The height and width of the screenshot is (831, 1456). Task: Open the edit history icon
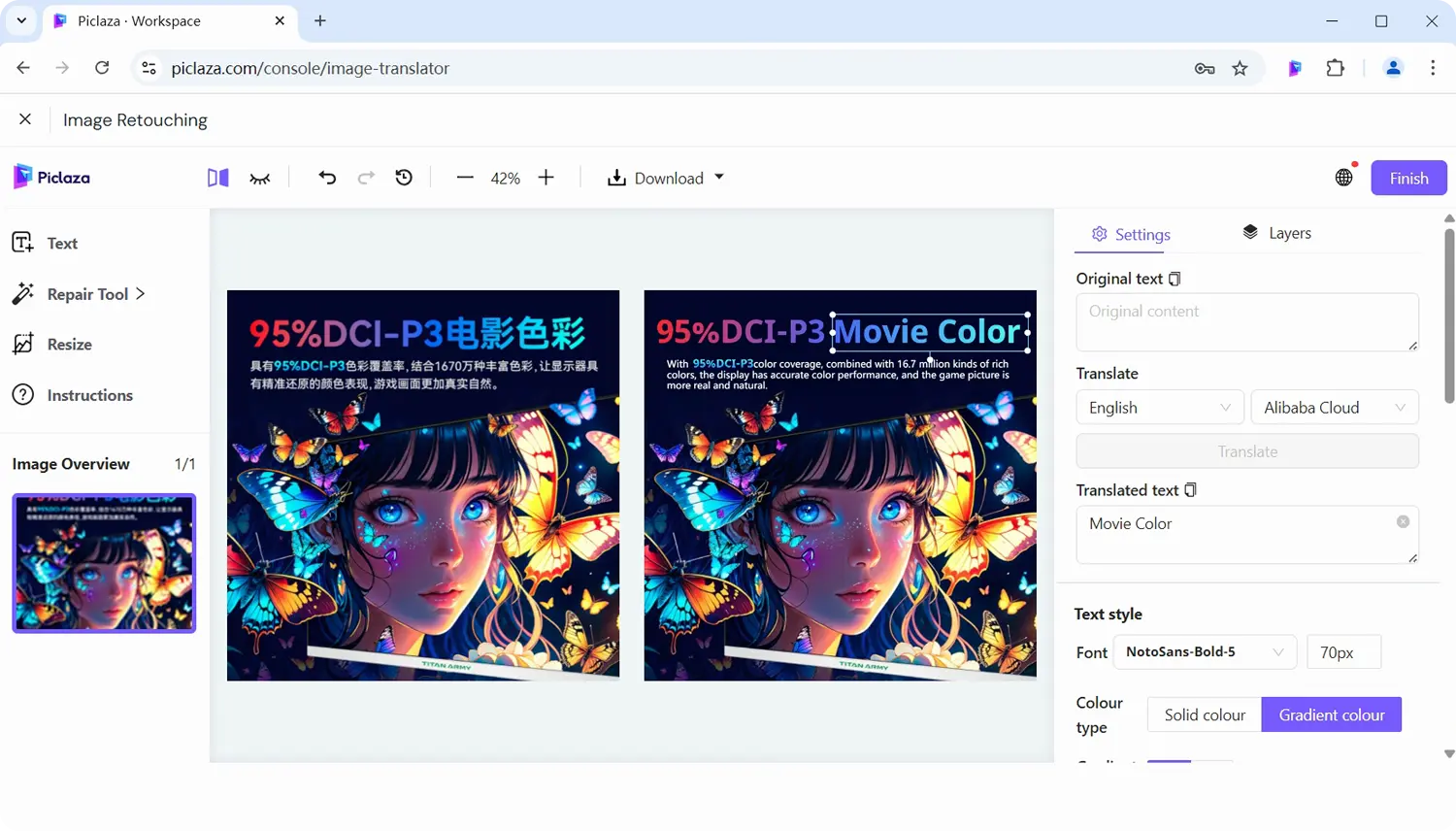click(x=404, y=178)
